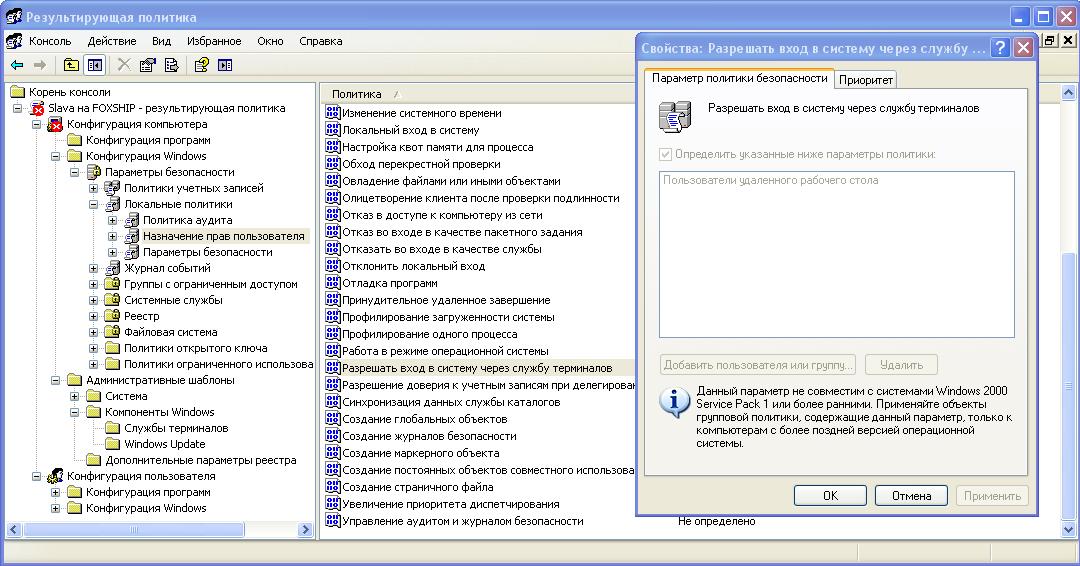Screen dimensions: 1080x566
Task: Select Дополнительные параметры реестра tree item
Action: click(200, 460)
